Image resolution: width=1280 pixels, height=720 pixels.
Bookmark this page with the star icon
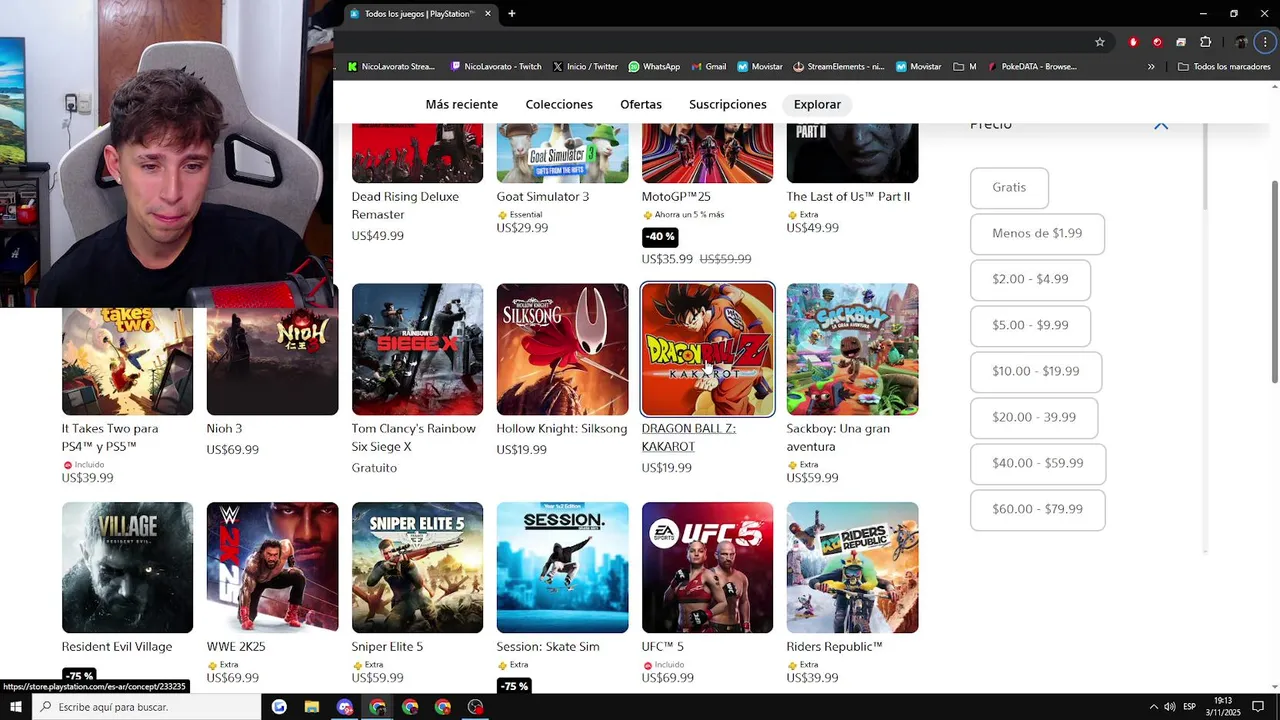1100,42
